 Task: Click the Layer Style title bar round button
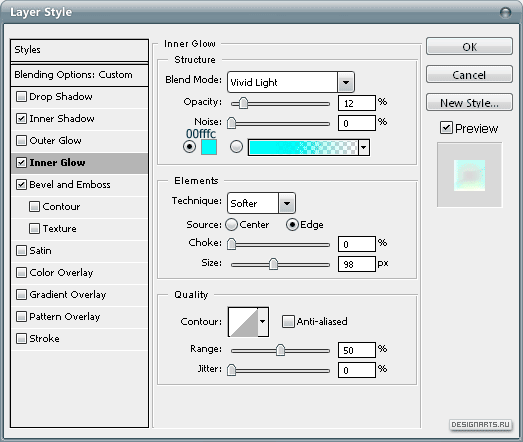click(506, 12)
